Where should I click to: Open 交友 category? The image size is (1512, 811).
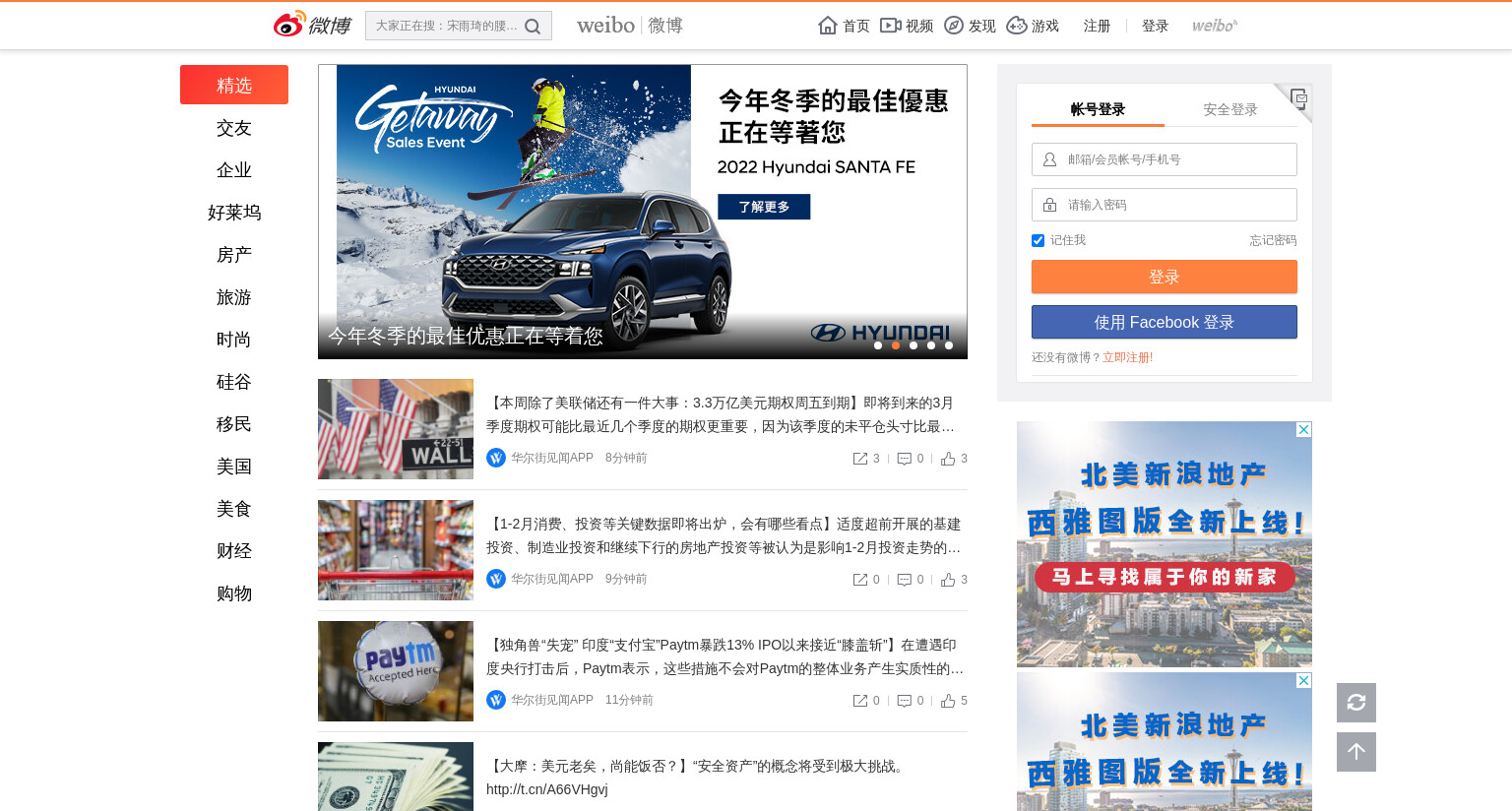pos(234,128)
